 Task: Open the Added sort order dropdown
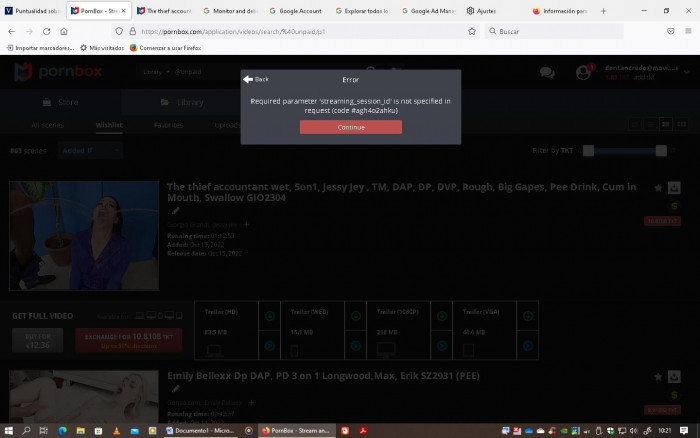[x=91, y=150]
